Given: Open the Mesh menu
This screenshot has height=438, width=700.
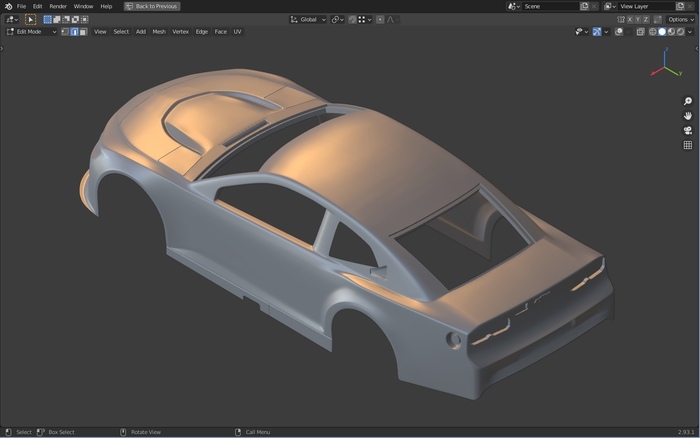Looking at the screenshot, I should pos(159,32).
